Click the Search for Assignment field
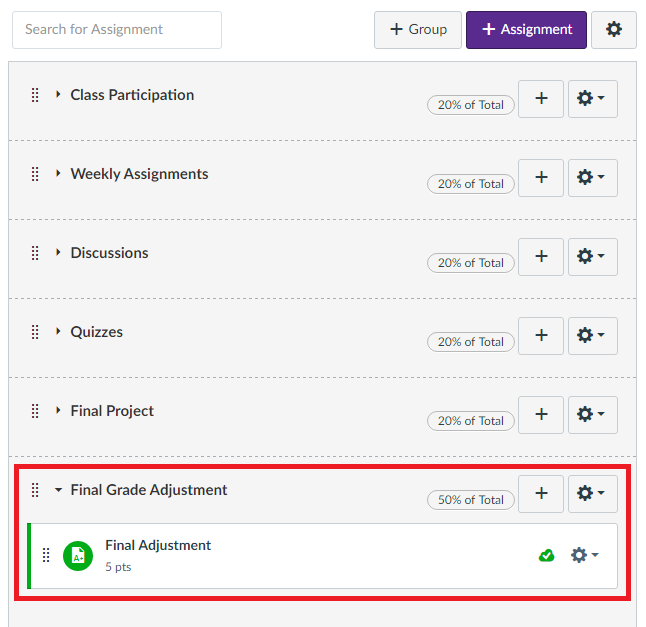This screenshot has height=627, width=646. click(117, 30)
